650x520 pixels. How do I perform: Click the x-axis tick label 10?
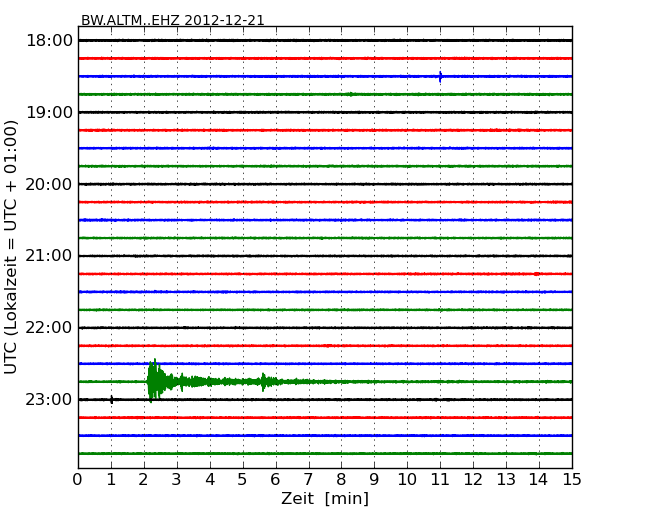407,480
